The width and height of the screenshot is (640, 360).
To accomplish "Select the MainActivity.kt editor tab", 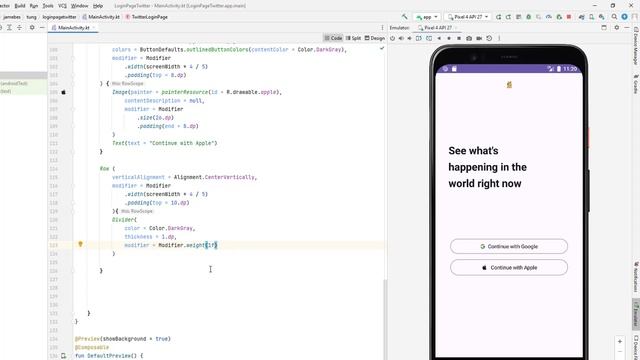I will tap(73, 27).
